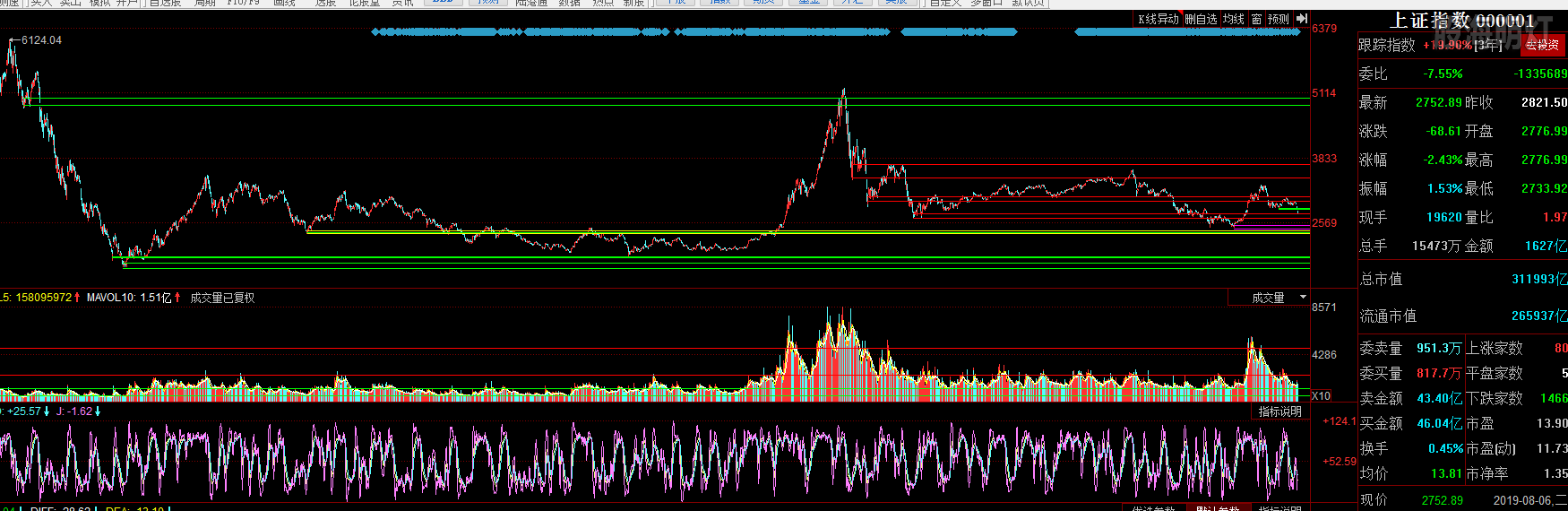Click the date 2019-08-06 entry
Screen dimensions: 1568x511
point(1529,501)
